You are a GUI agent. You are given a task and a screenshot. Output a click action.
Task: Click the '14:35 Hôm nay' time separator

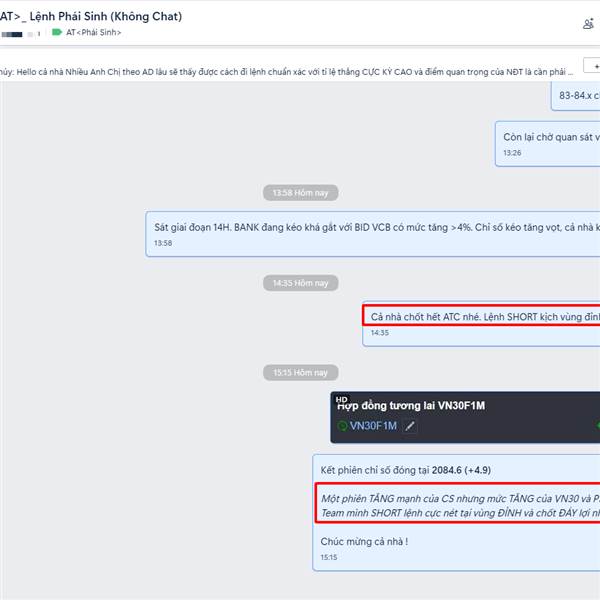pyautogui.click(x=300, y=283)
